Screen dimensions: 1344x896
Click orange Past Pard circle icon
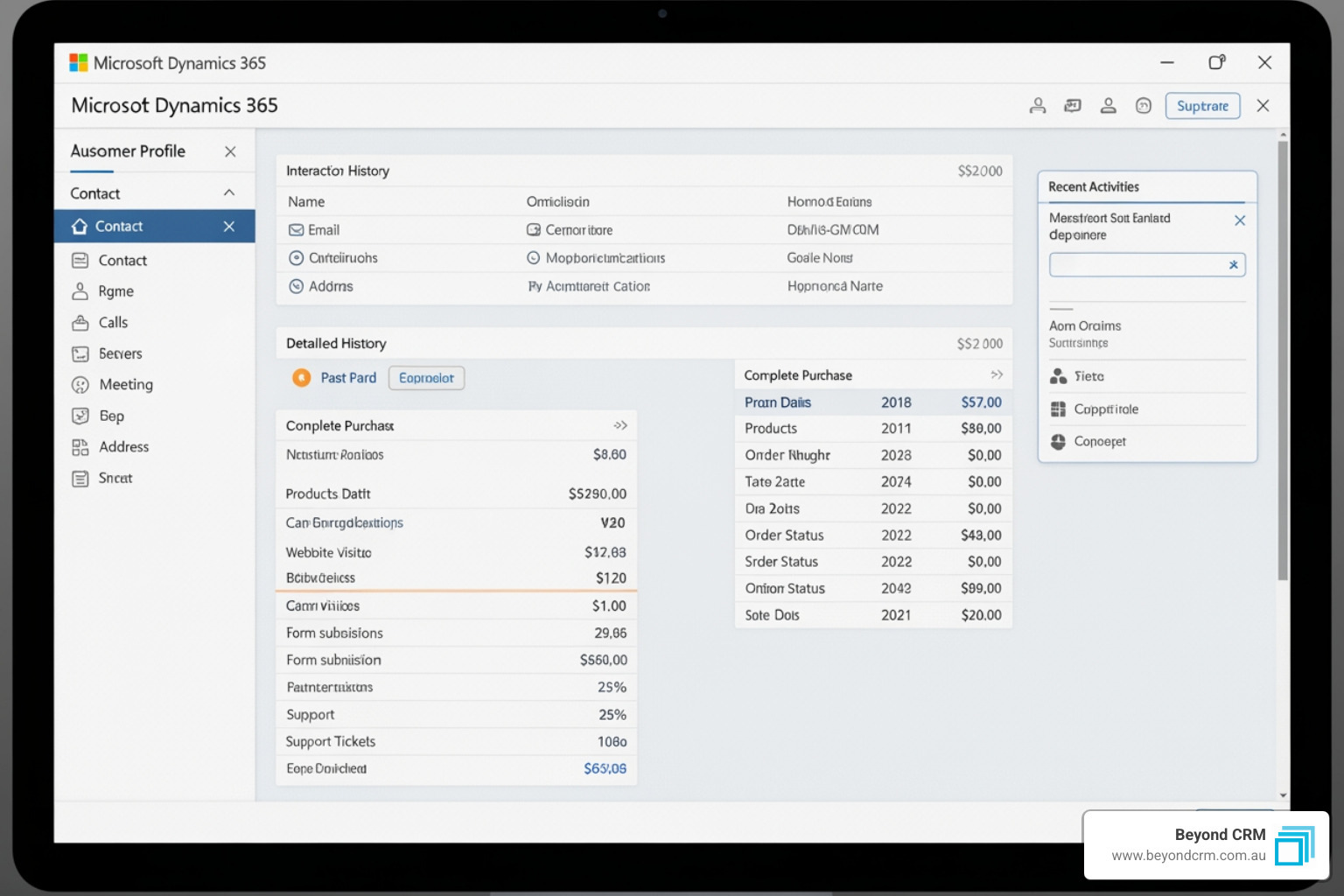point(302,378)
